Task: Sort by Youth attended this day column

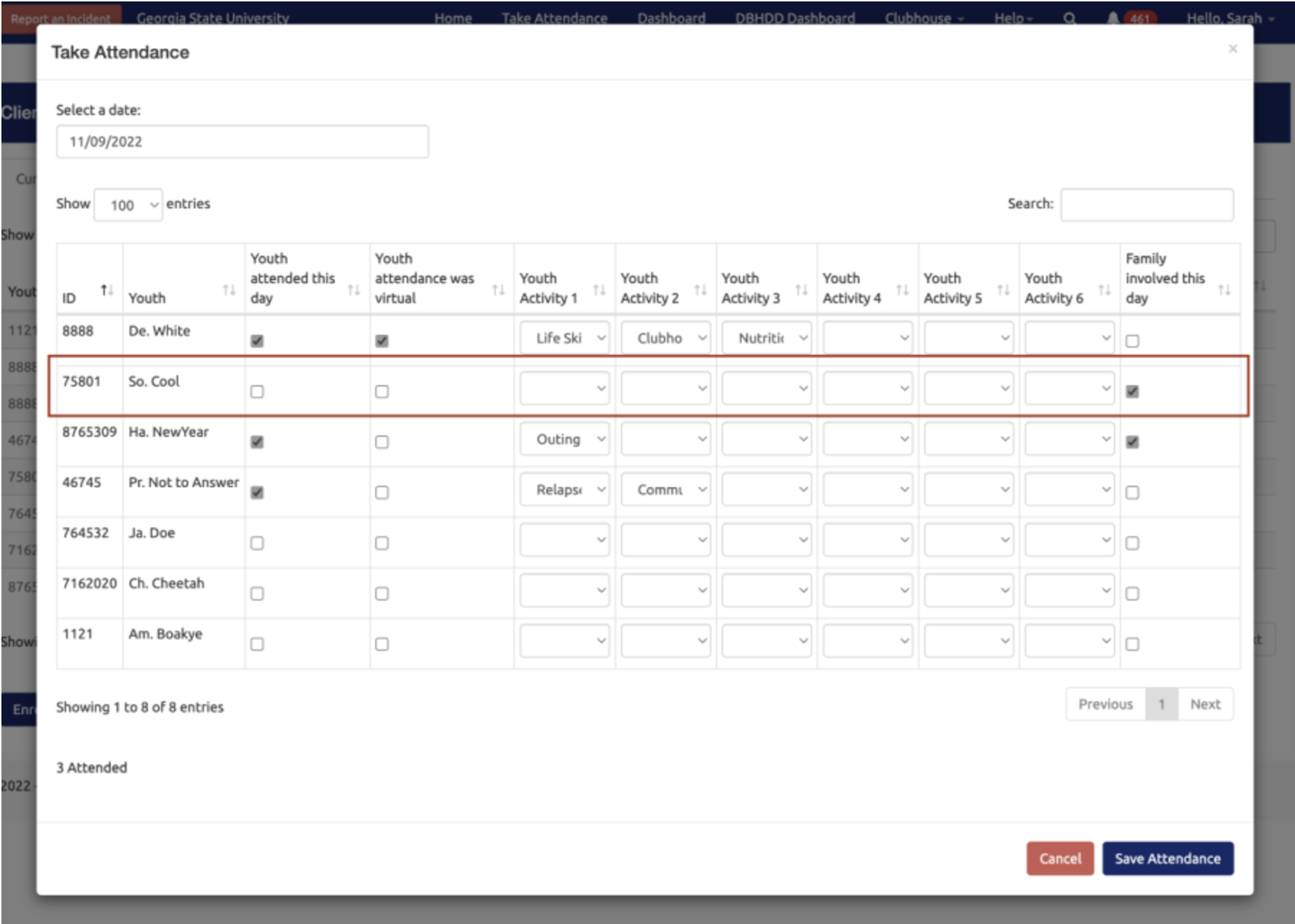Action: click(x=354, y=290)
